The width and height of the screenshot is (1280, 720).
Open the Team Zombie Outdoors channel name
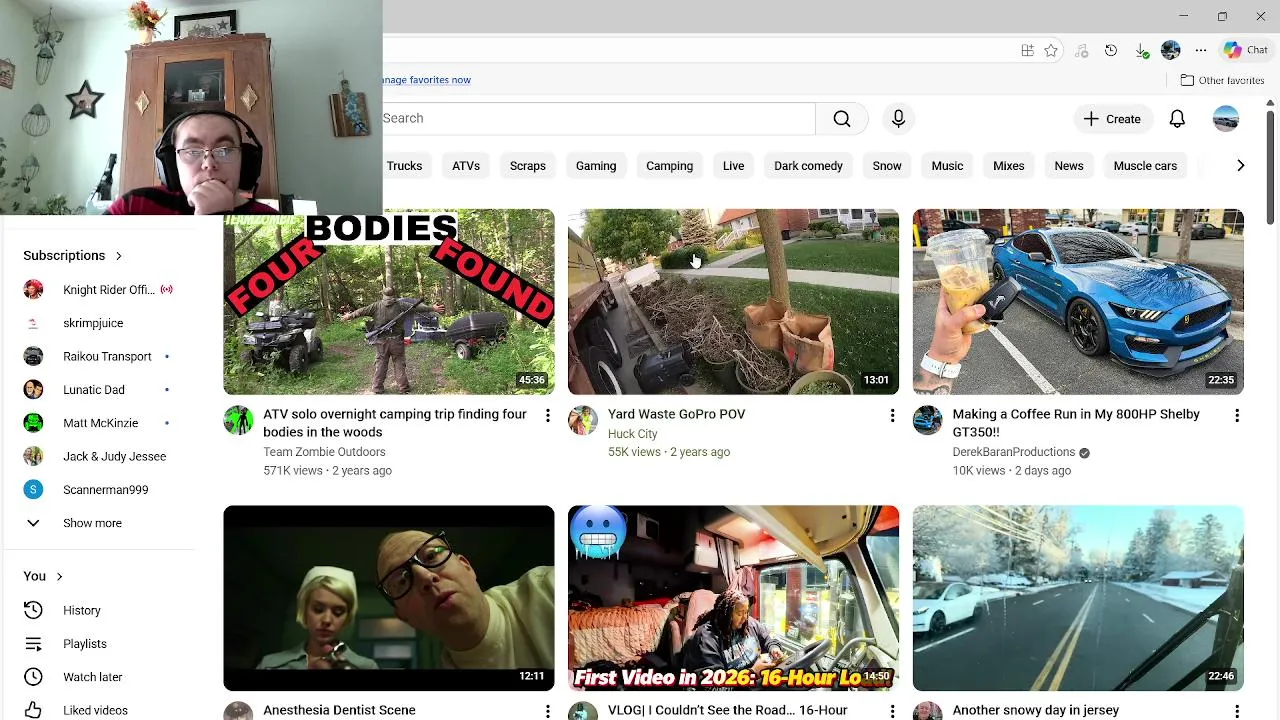point(324,452)
